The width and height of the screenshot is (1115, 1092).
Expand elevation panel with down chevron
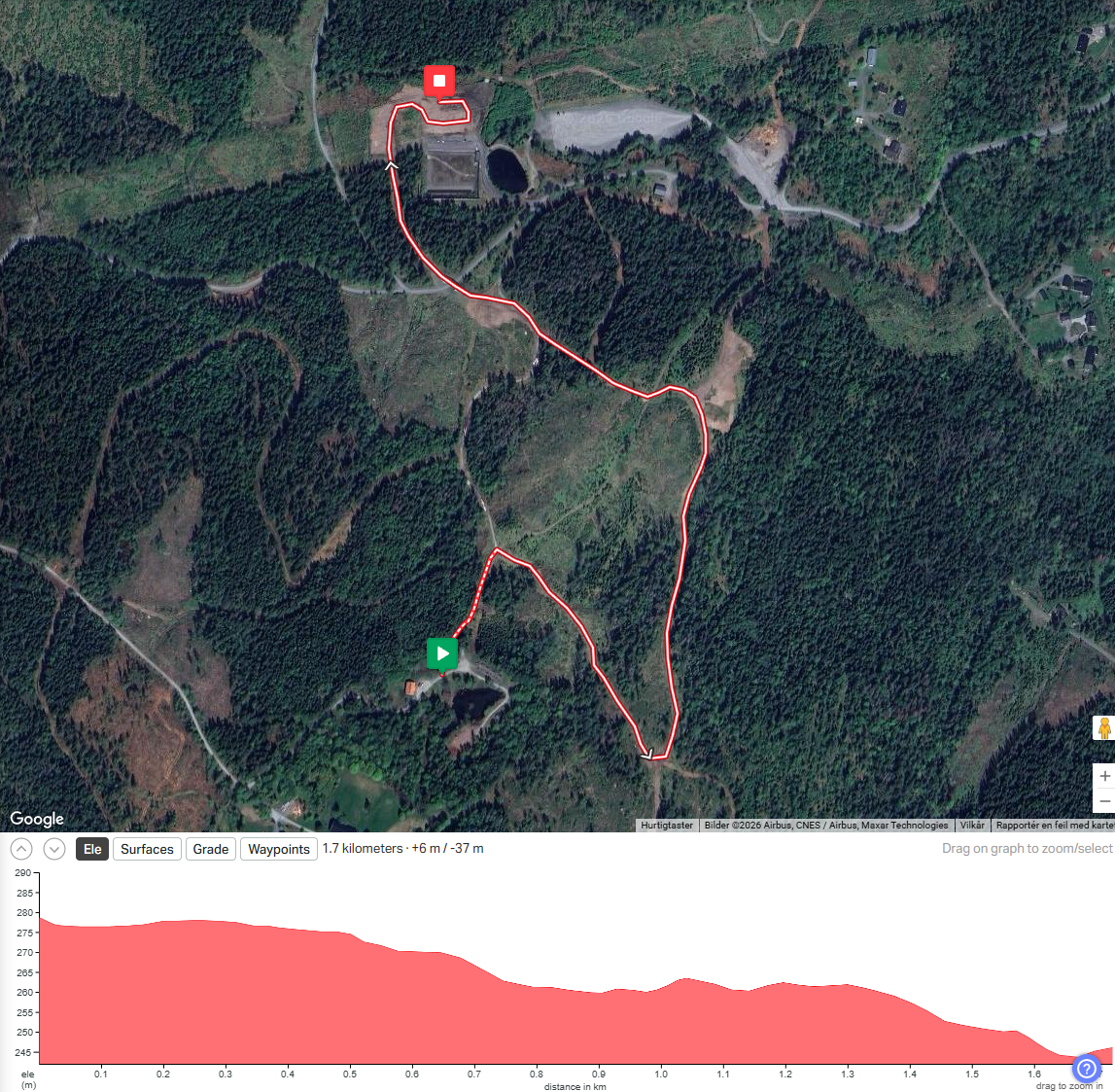[54, 849]
